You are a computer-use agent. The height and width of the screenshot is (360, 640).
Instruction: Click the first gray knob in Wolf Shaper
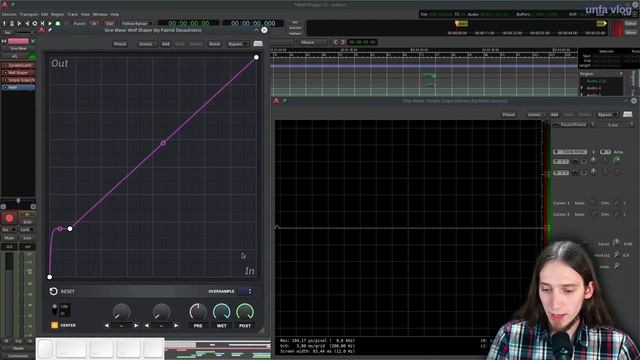pyautogui.click(x=121, y=312)
